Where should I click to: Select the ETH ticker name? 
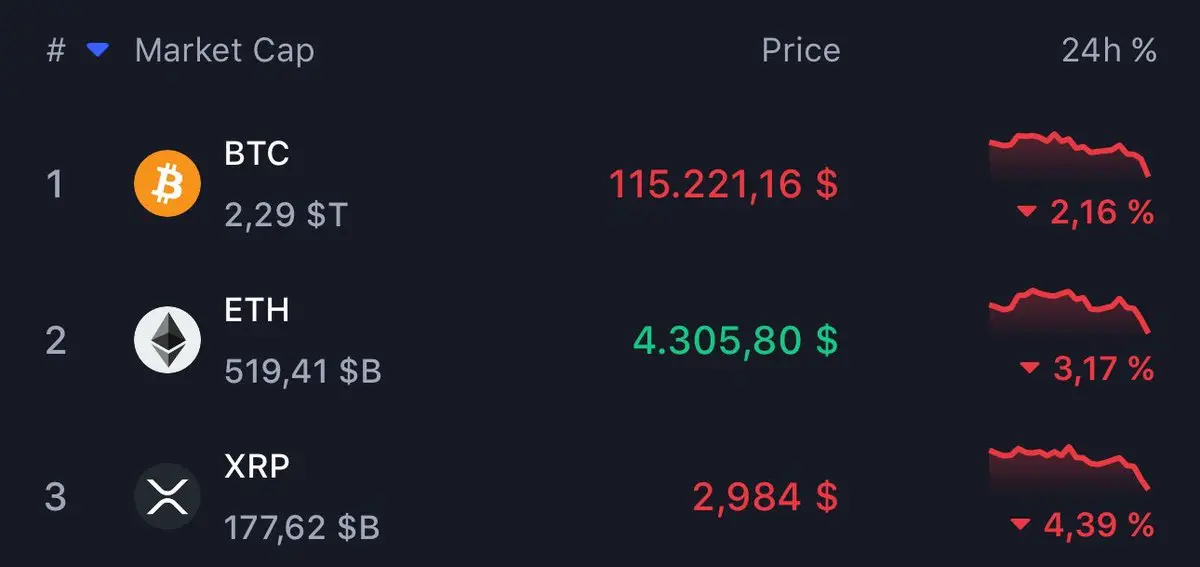(257, 309)
